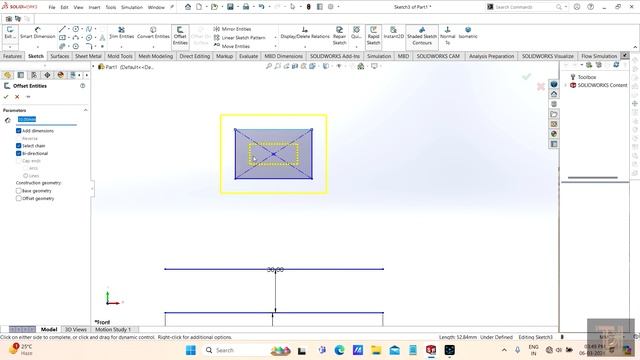Open the Offset Entities help icon
640x360 pixels.
[x=82, y=86]
